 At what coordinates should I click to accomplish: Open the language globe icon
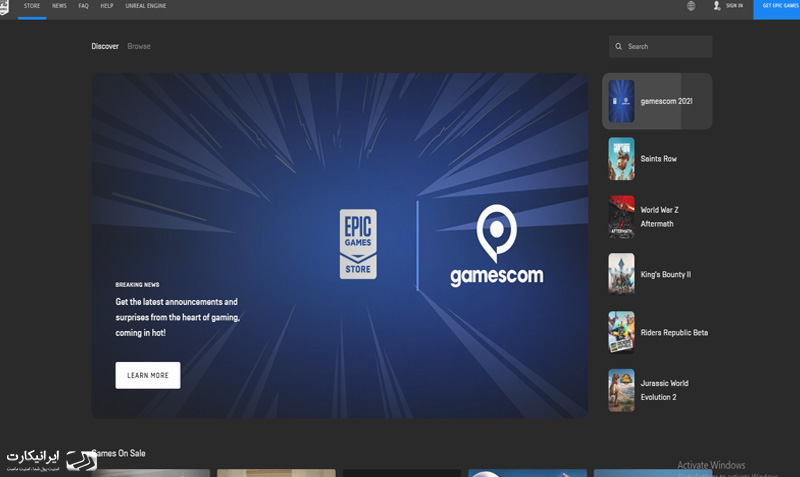[691, 6]
